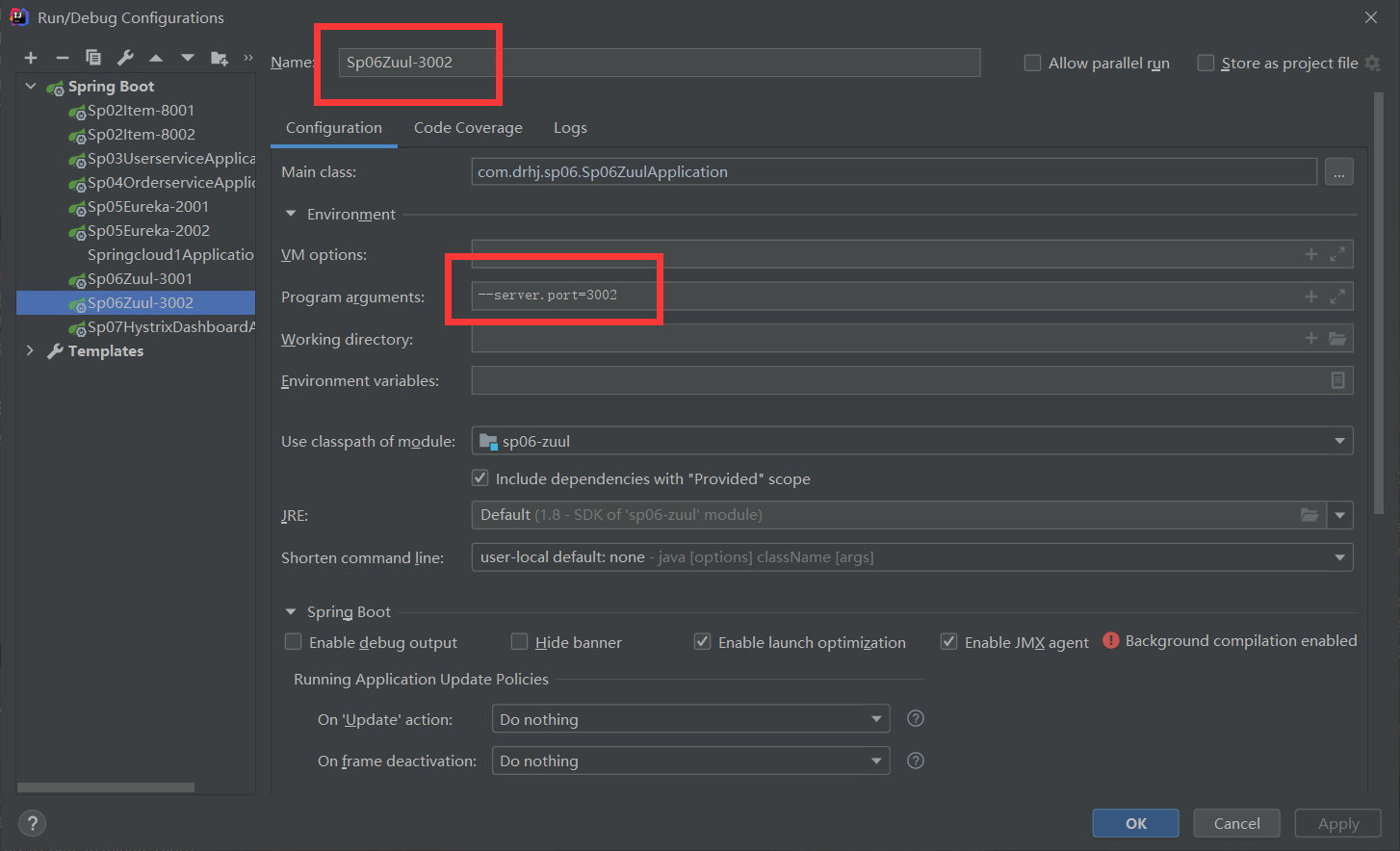Open help for frame deactivation
1400x851 pixels.
pos(916,761)
